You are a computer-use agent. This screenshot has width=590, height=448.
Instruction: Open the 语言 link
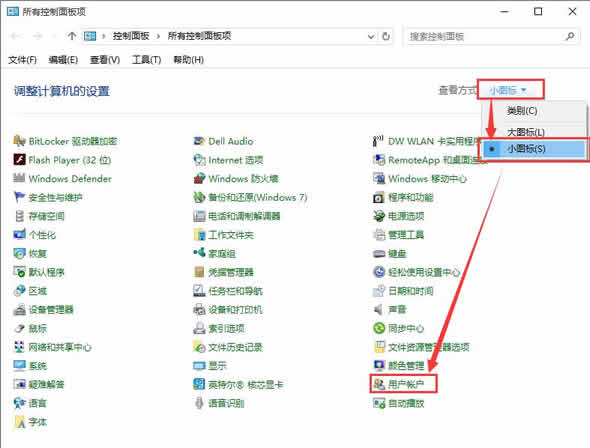pos(37,403)
